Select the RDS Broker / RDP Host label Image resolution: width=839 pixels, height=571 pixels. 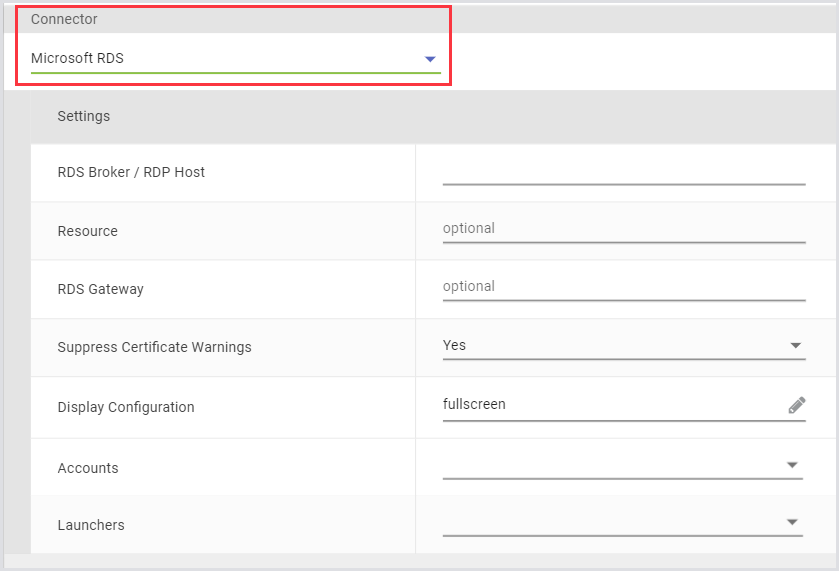(x=131, y=172)
